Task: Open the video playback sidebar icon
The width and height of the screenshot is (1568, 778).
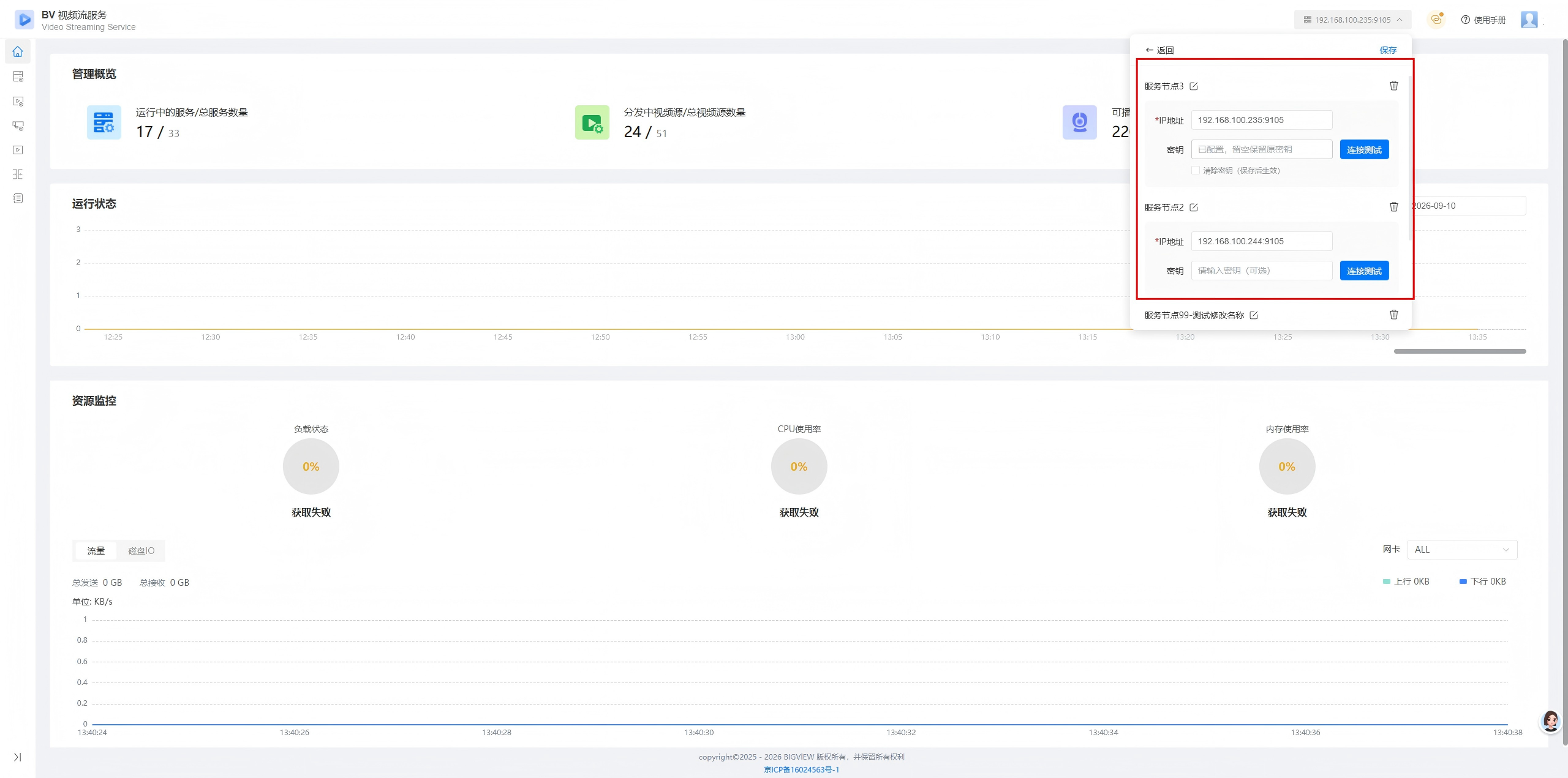Action: (18, 150)
